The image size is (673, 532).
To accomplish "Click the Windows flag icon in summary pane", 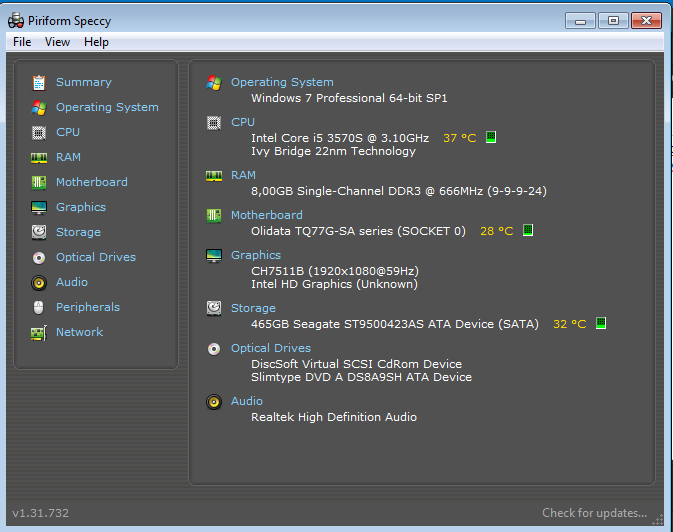I will click(214, 82).
